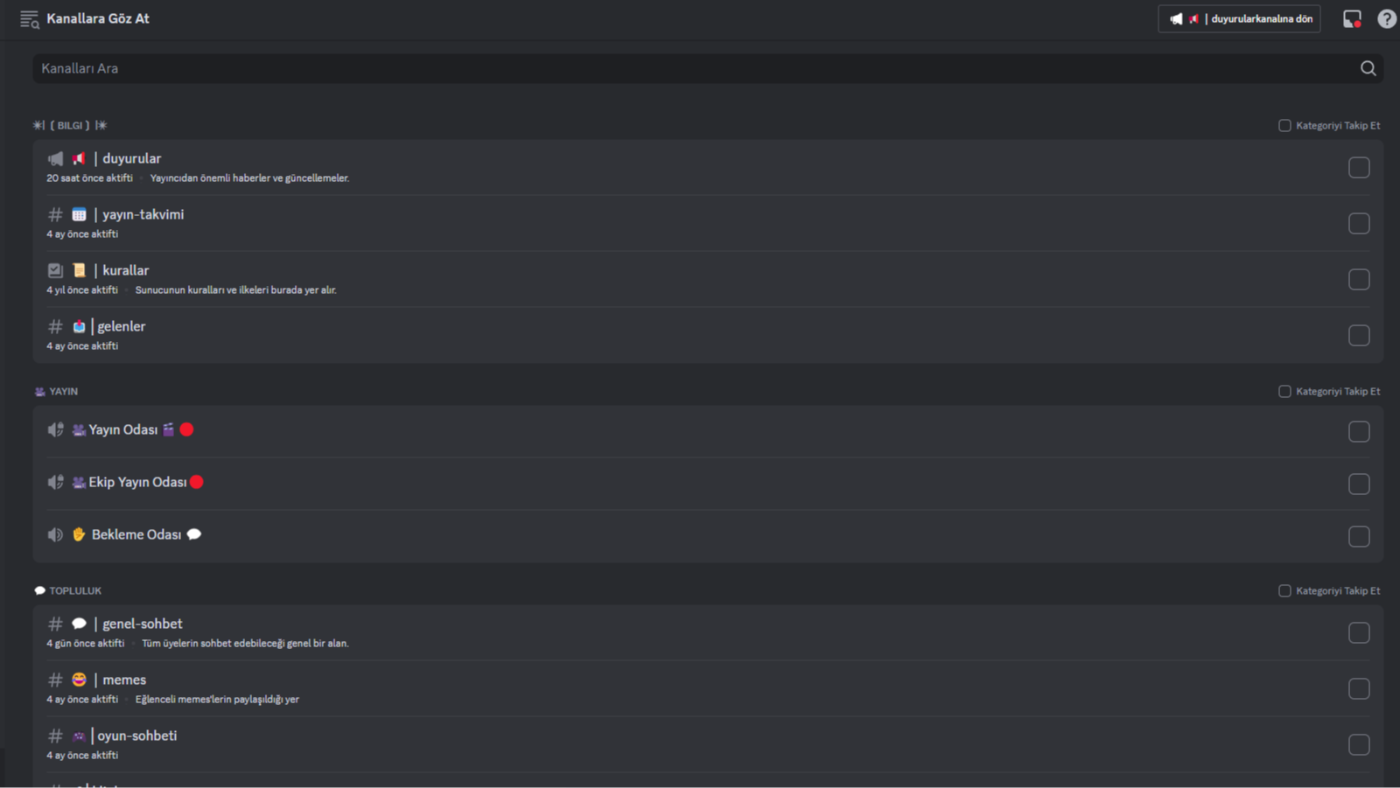Follow the TOPLULUK category checkbox

(x=1285, y=591)
